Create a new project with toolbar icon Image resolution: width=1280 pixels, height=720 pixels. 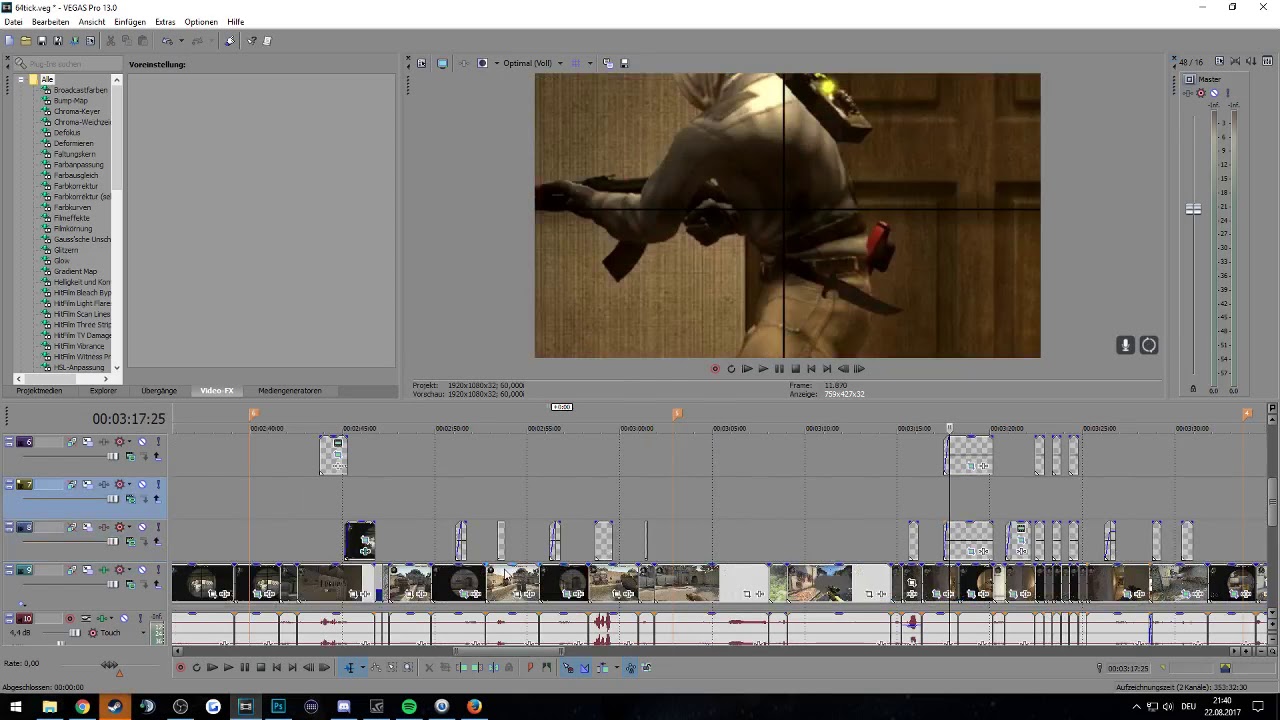9,41
